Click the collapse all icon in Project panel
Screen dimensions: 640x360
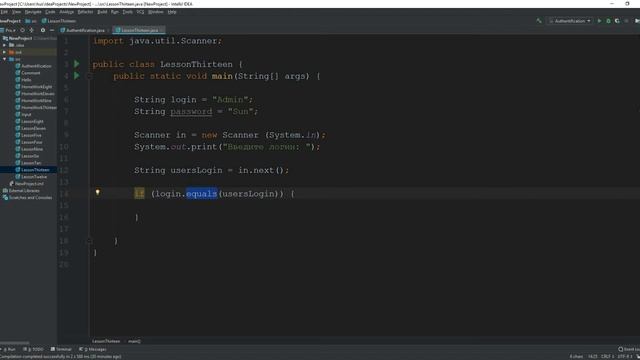click(32, 30)
